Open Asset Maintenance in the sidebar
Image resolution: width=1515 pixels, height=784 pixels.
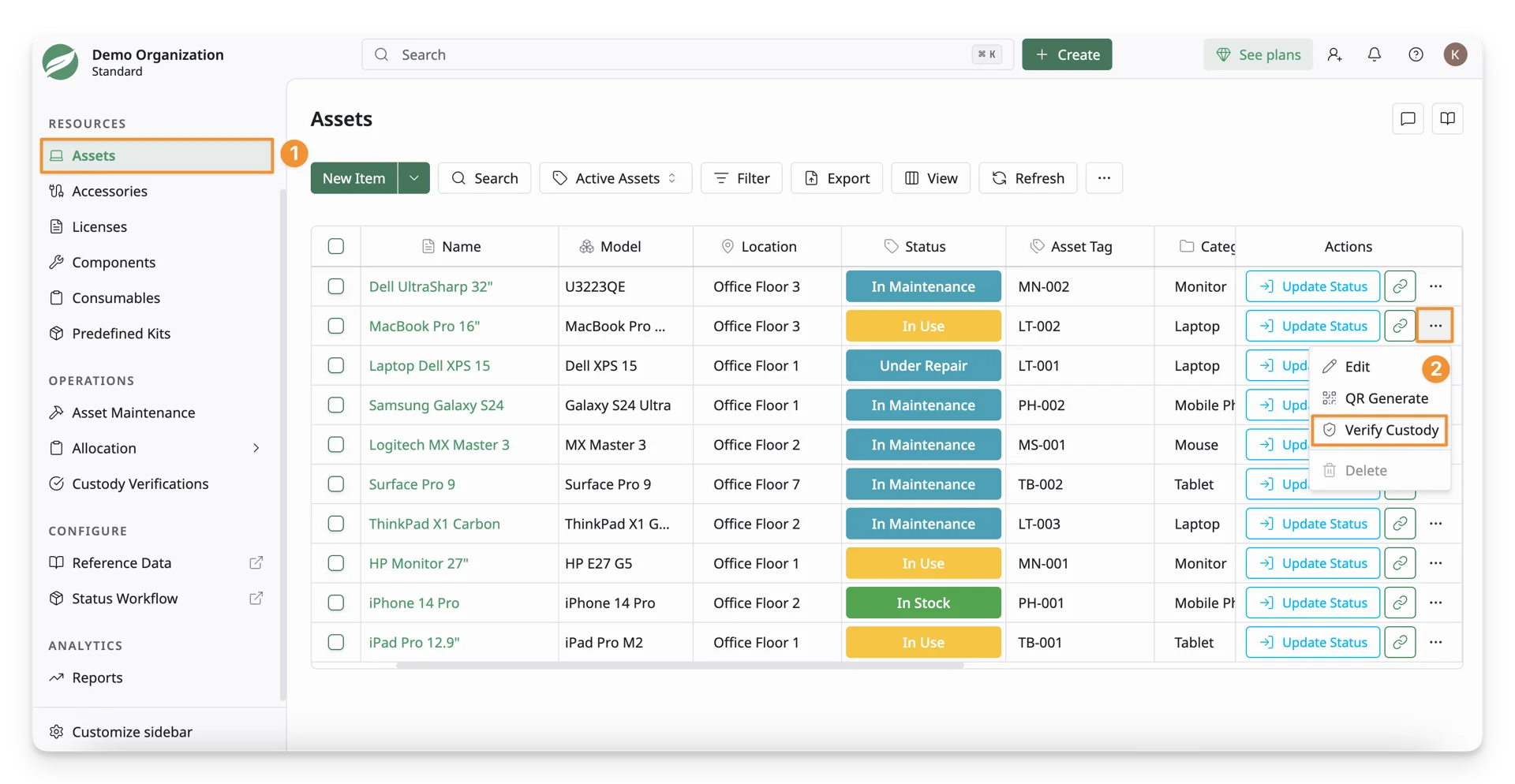click(133, 413)
